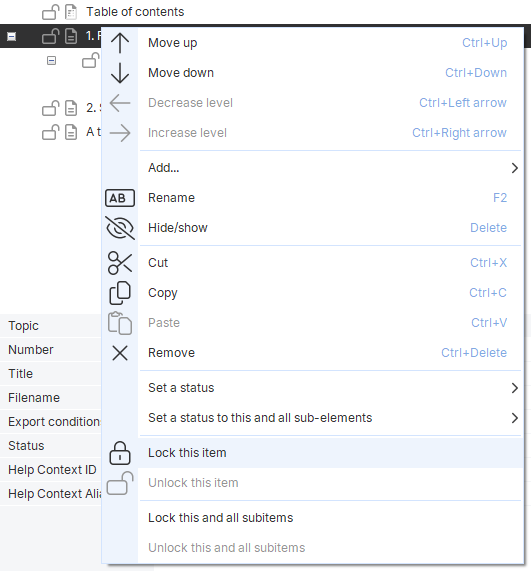The width and height of the screenshot is (531, 571).
Task: Click the Help Context ID property row
Action: click(x=51, y=470)
